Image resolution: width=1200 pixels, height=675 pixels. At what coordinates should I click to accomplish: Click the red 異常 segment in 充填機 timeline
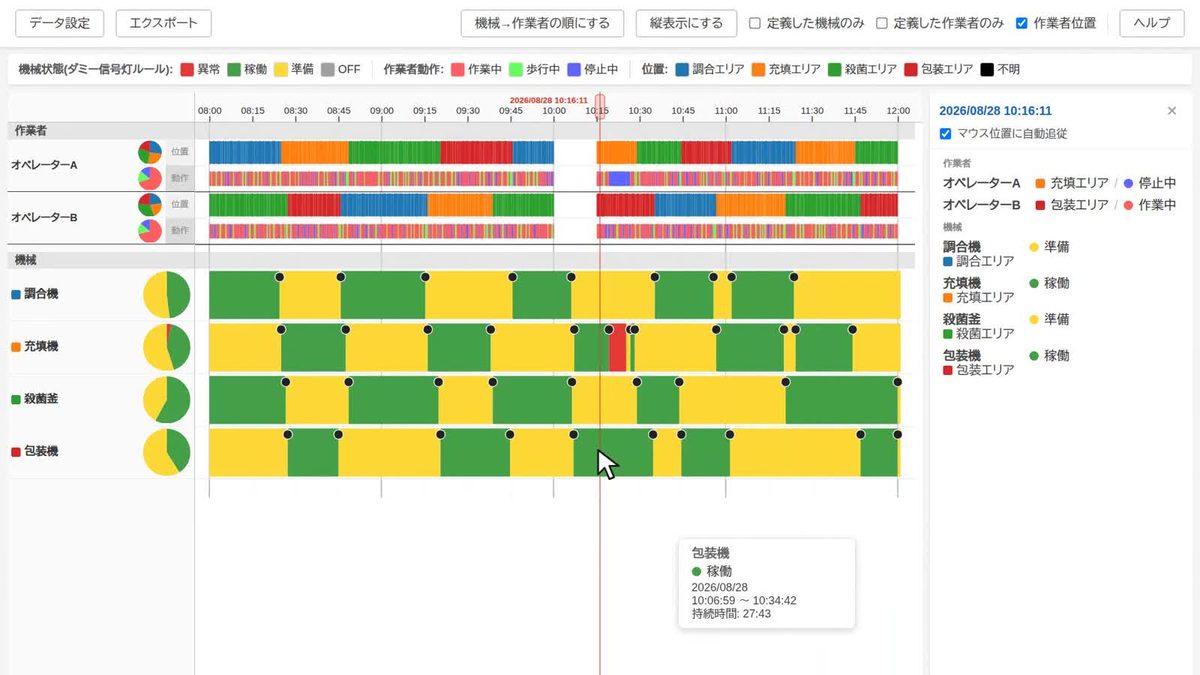[618, 347]
